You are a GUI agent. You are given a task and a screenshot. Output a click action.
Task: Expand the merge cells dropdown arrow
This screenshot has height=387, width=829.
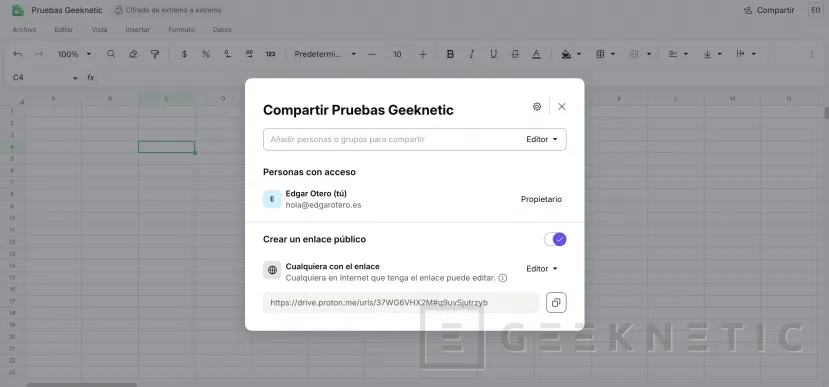coord(649,54)
